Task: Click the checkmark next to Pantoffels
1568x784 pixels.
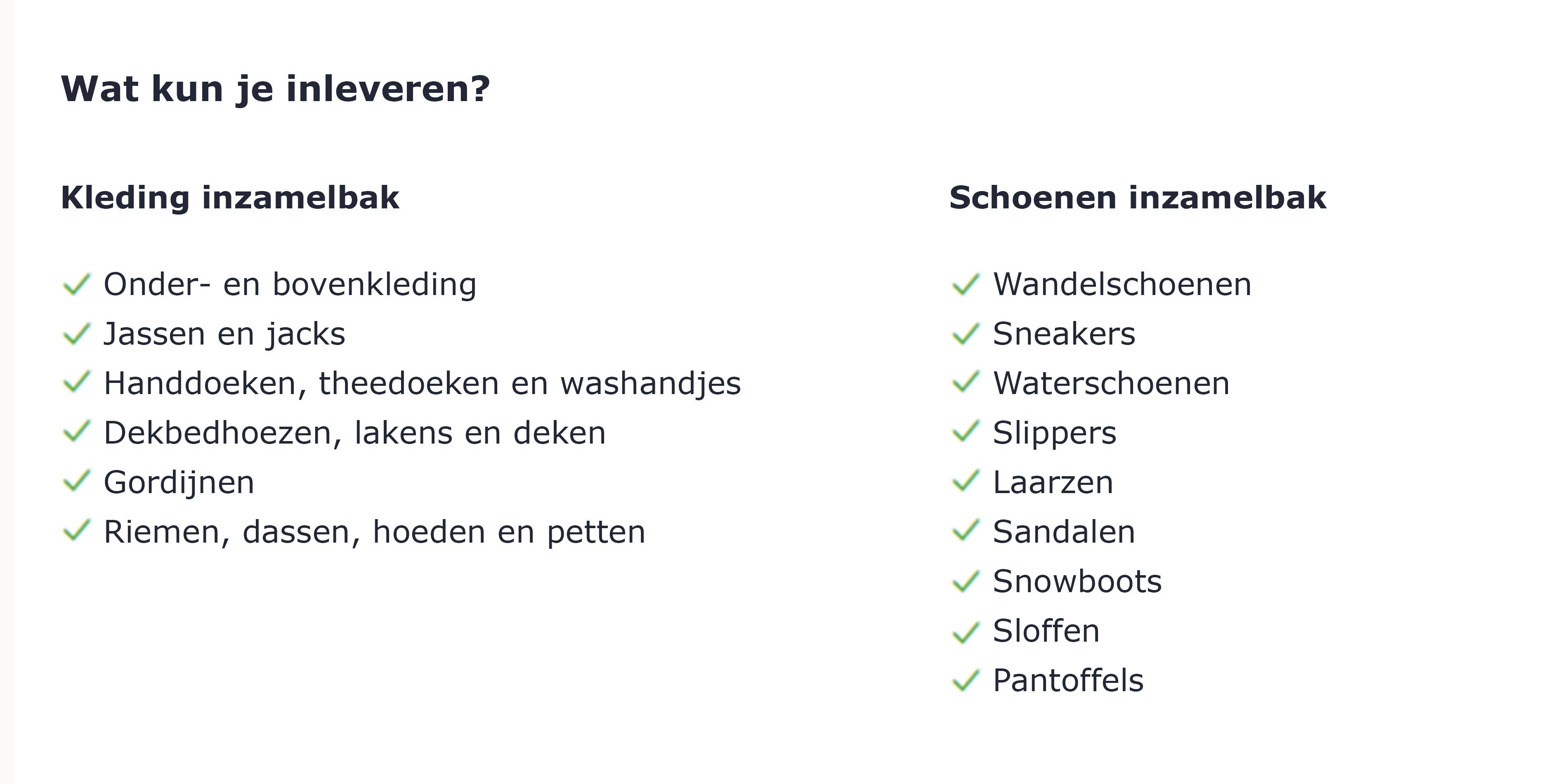Action: tap(966, 680)
